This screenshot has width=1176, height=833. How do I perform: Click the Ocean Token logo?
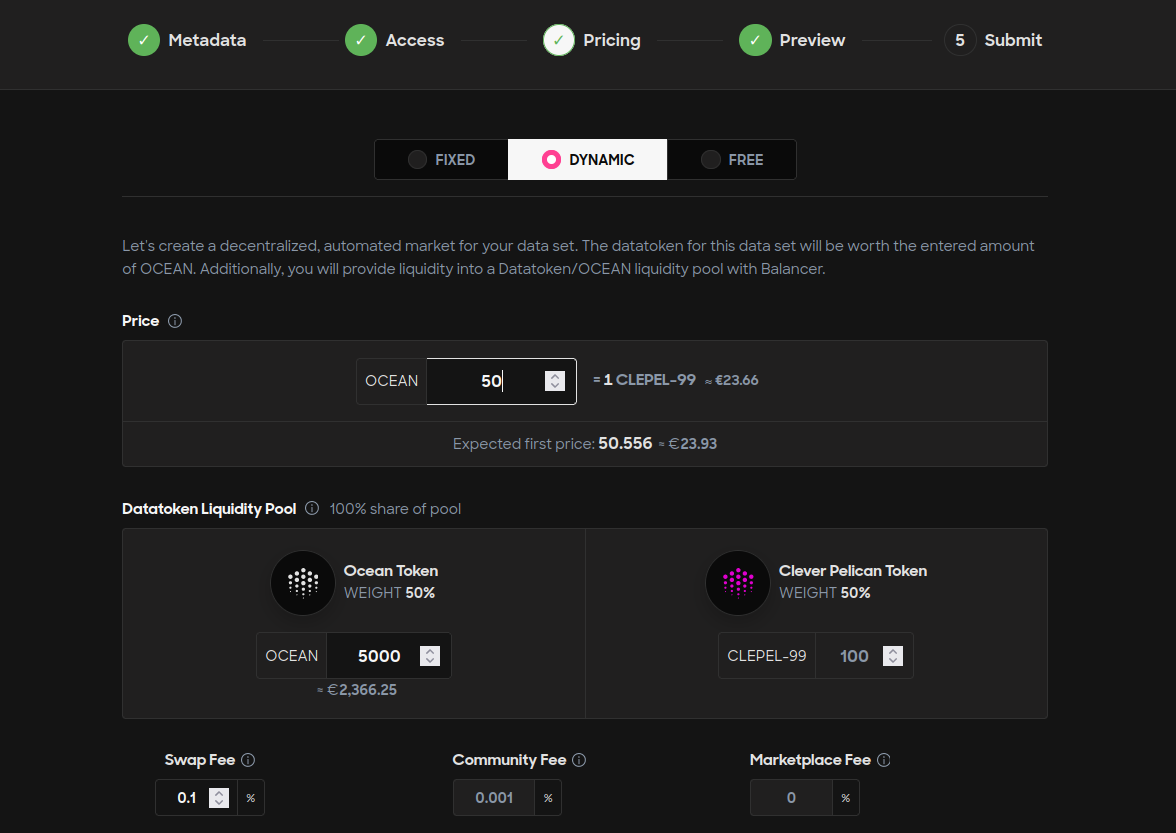(x=303, y=583)
